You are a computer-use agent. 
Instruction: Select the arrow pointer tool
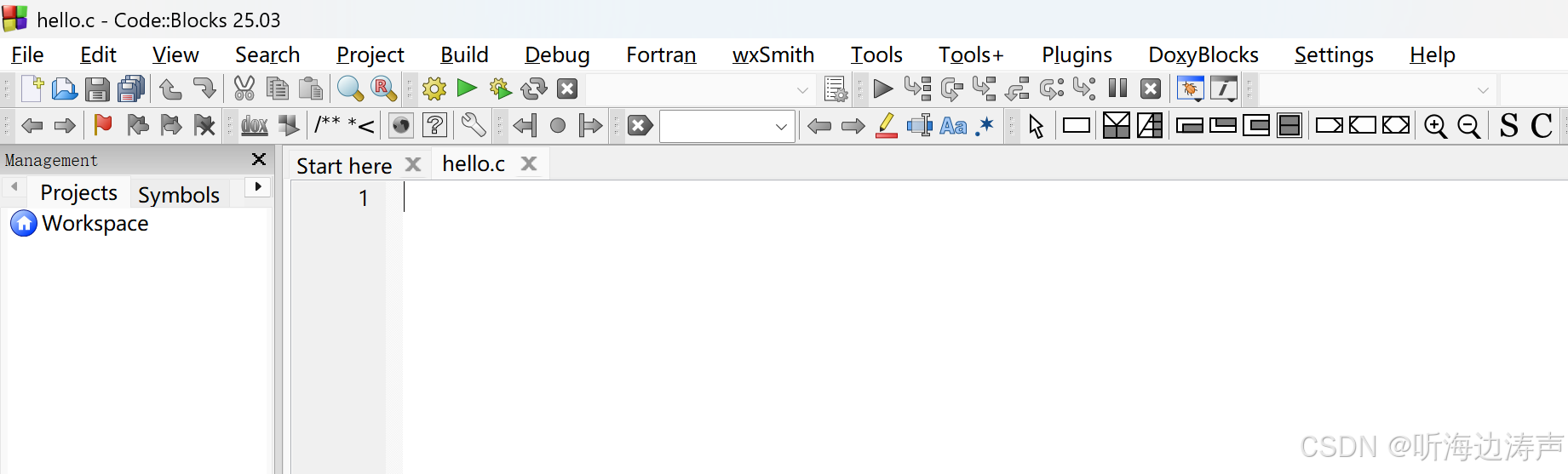1036,126
